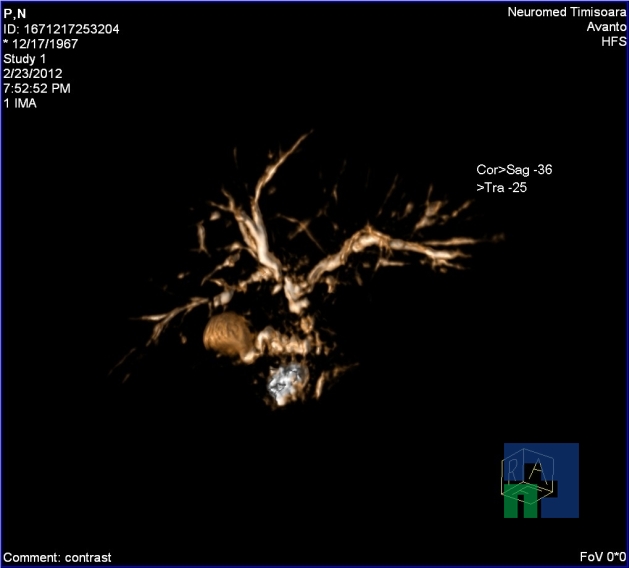Select the "Comment: contrast" annotation
Screen dimensions: 629x568
pos(57,558)
